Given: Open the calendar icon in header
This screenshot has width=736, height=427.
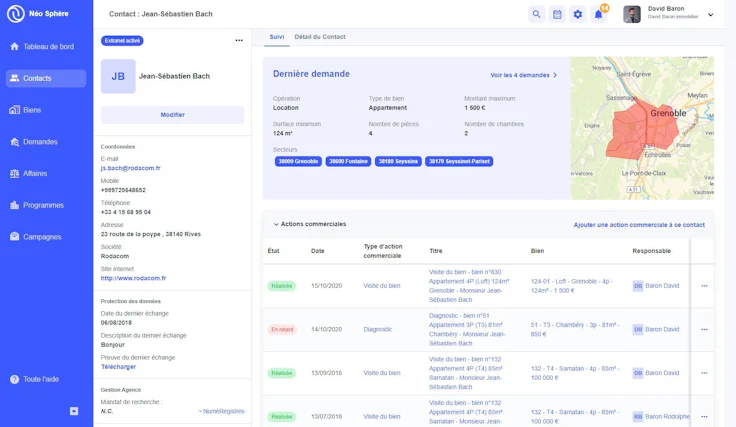Looking at the screenshot, I should [557, 14].
